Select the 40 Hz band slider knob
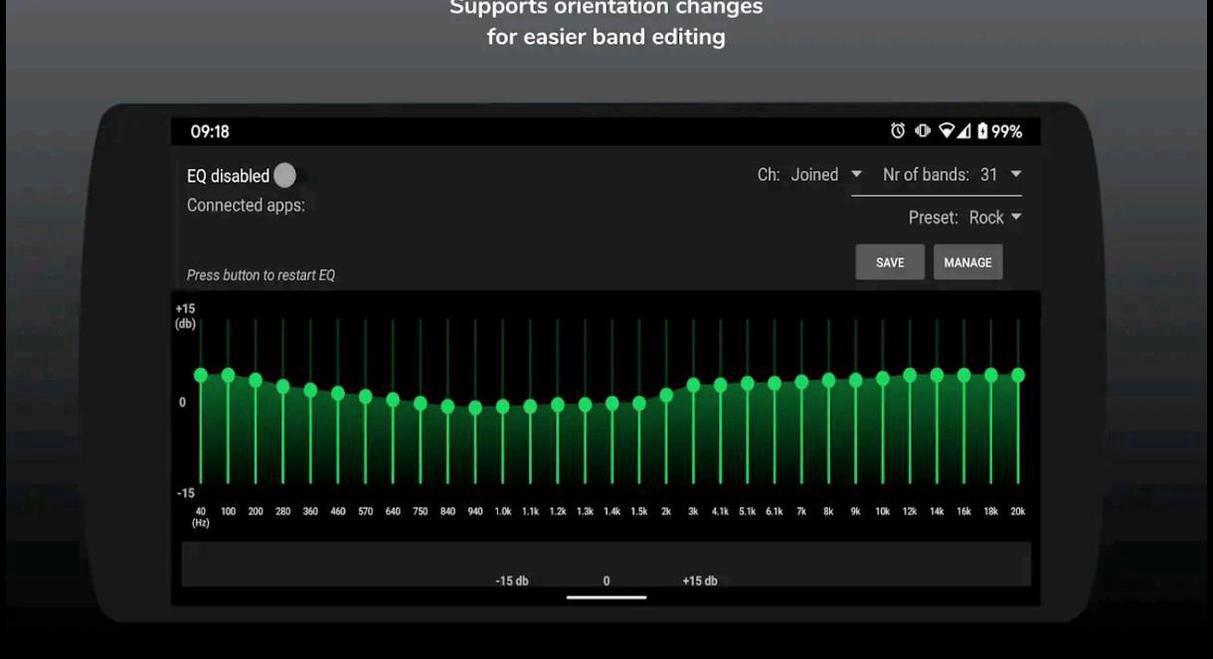This screenshot has height=659, width=1213. click(200, 375)
